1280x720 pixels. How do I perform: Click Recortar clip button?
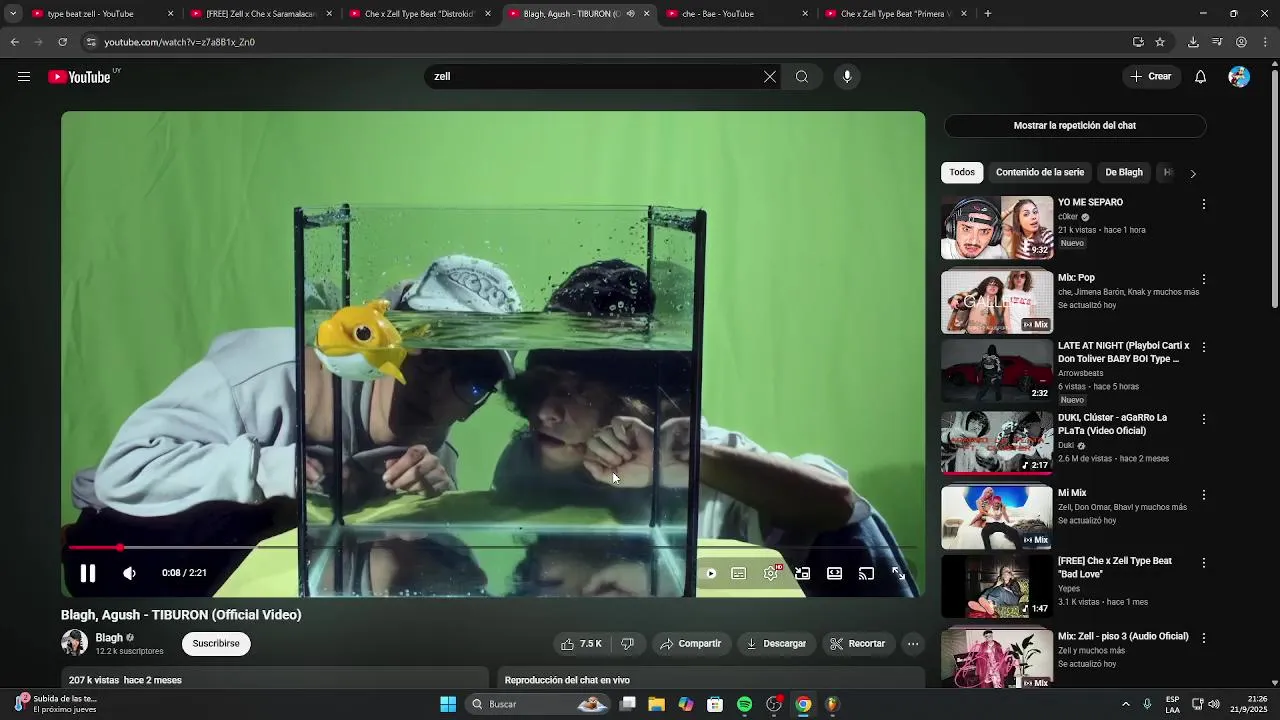coord(858,644)
